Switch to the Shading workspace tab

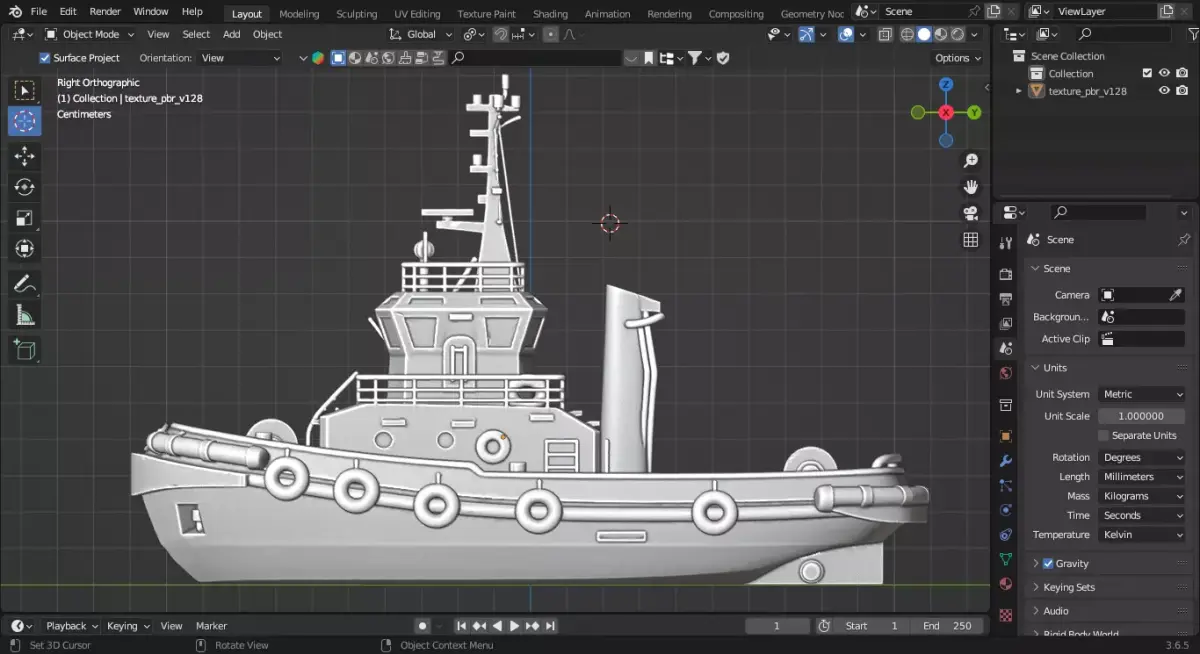550,14
